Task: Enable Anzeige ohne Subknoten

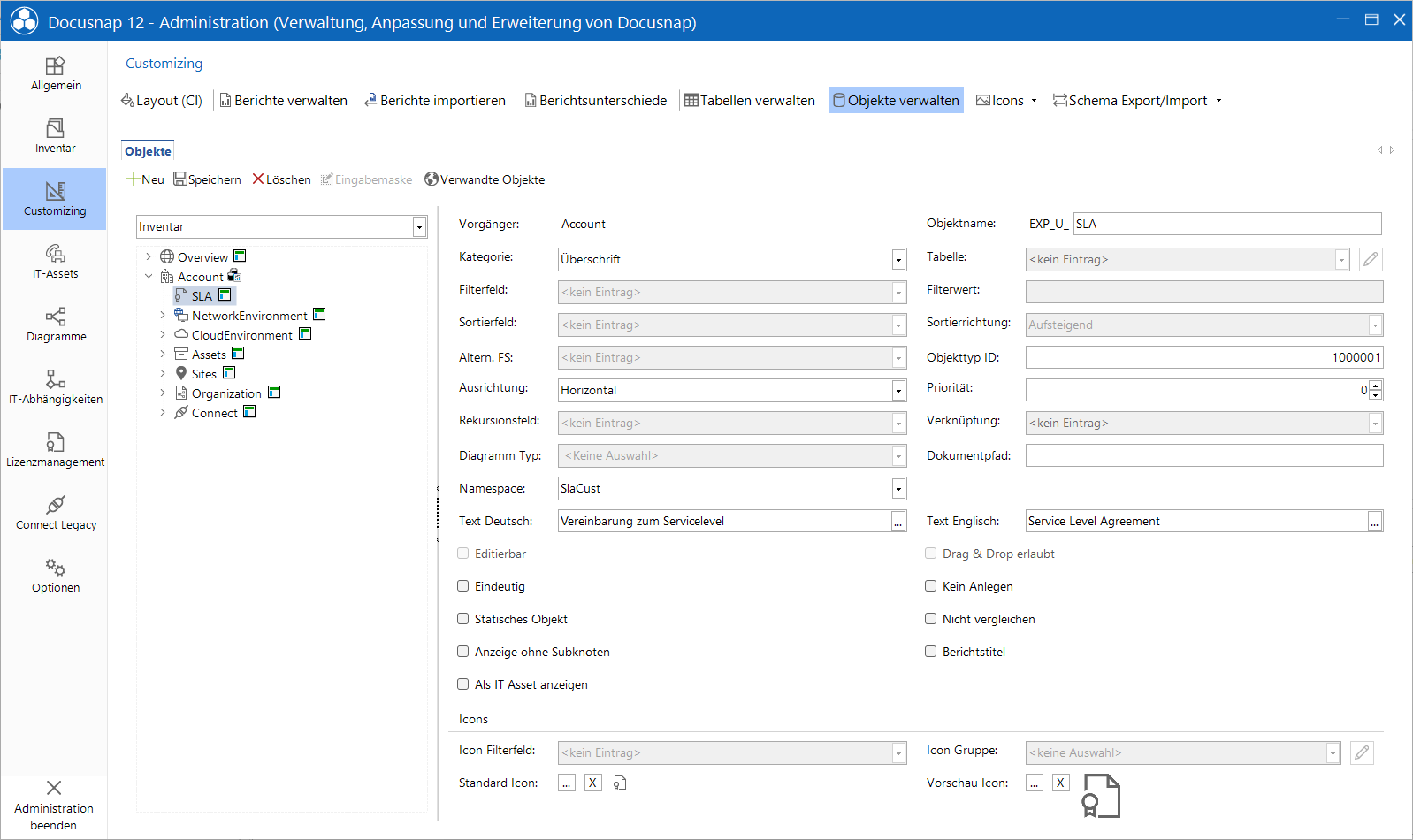Action: [x=462, y=652]
